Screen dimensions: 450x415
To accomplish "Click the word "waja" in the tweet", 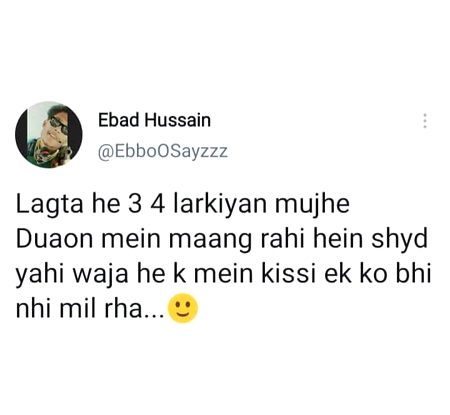I will pyautogui.click(x=101, y=275).
